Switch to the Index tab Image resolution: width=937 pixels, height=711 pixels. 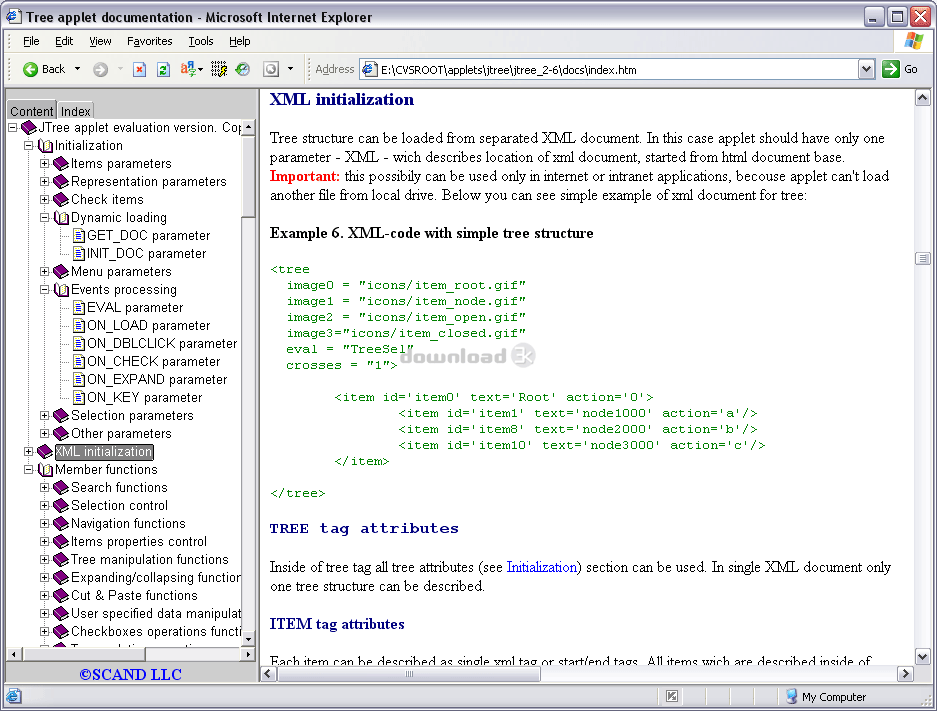pyautogui.click(x=75, y=111)
